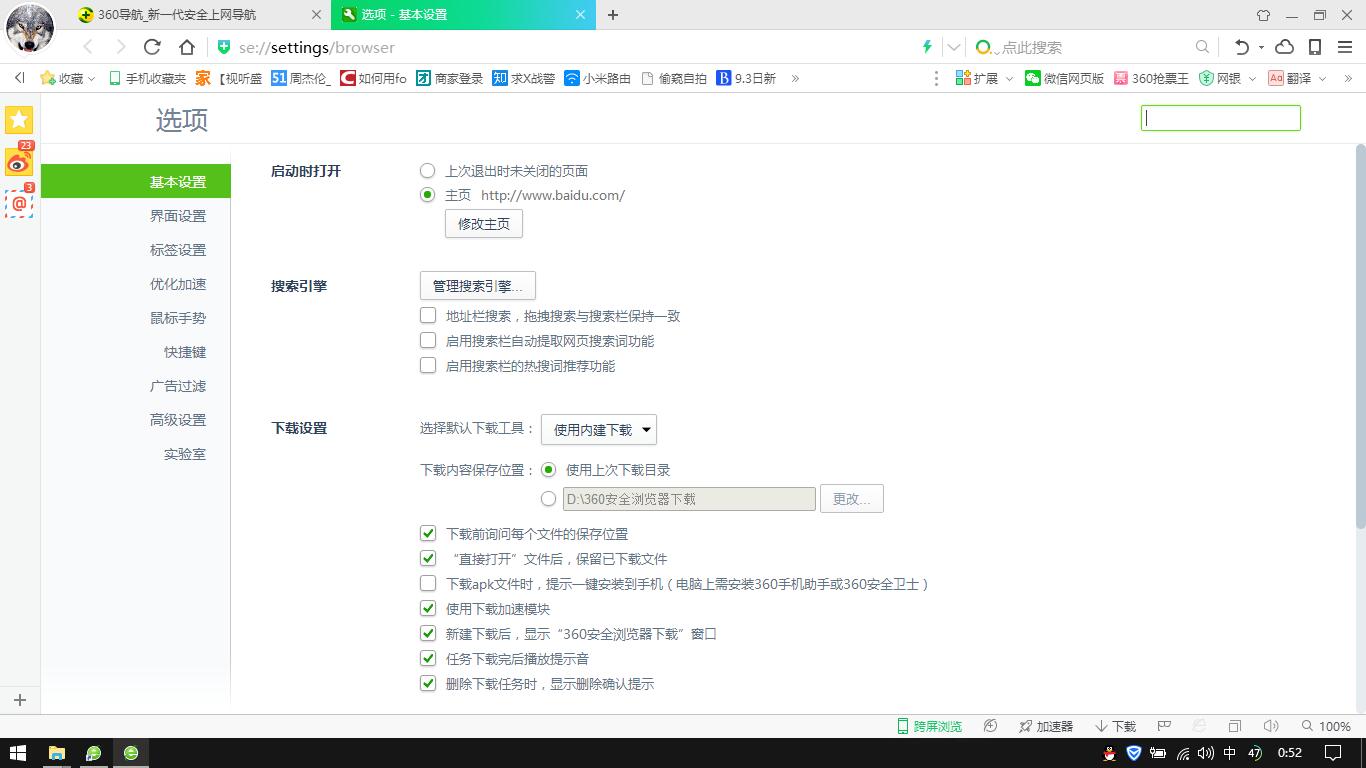
Task: Click the 管理搜索引擎 button
Action: click(478, 286)
